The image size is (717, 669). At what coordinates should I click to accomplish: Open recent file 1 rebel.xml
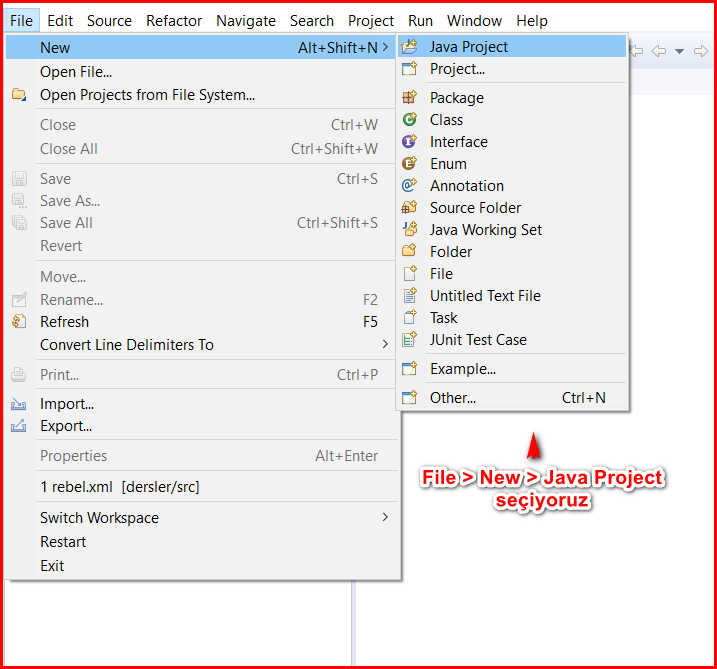[201, 487]
